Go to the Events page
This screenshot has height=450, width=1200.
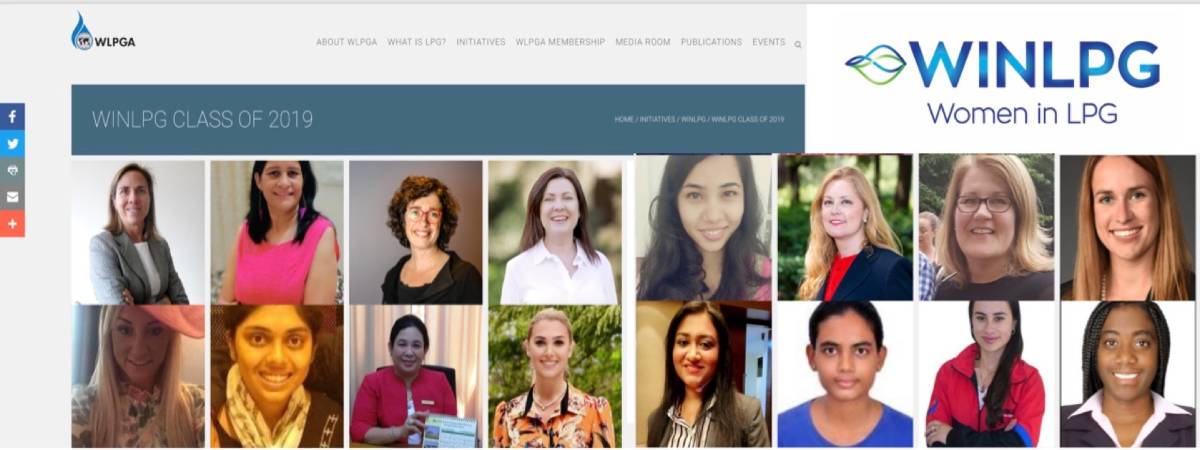(769, 42)
